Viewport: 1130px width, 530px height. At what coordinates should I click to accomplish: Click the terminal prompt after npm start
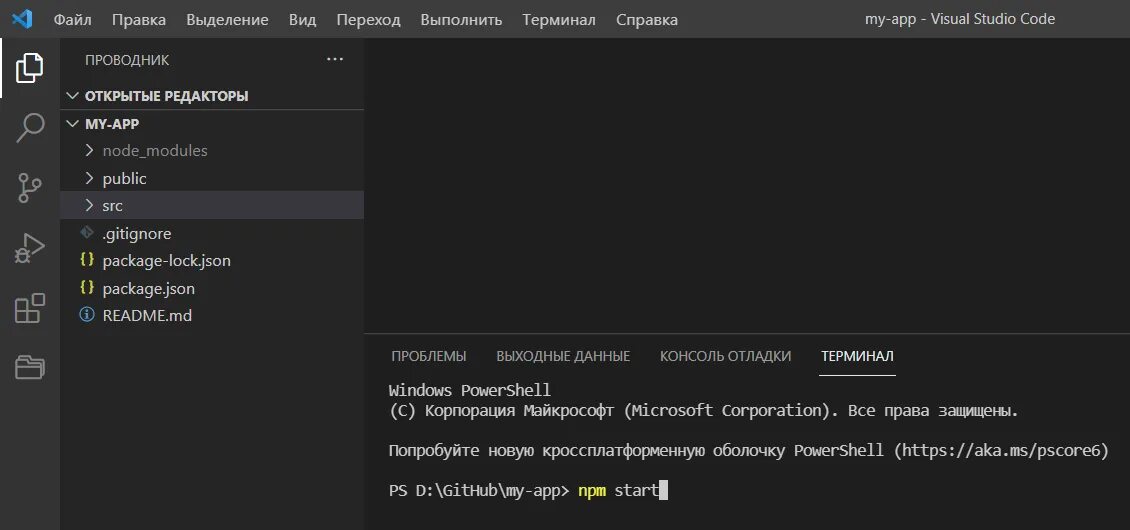tap(664, 491)
